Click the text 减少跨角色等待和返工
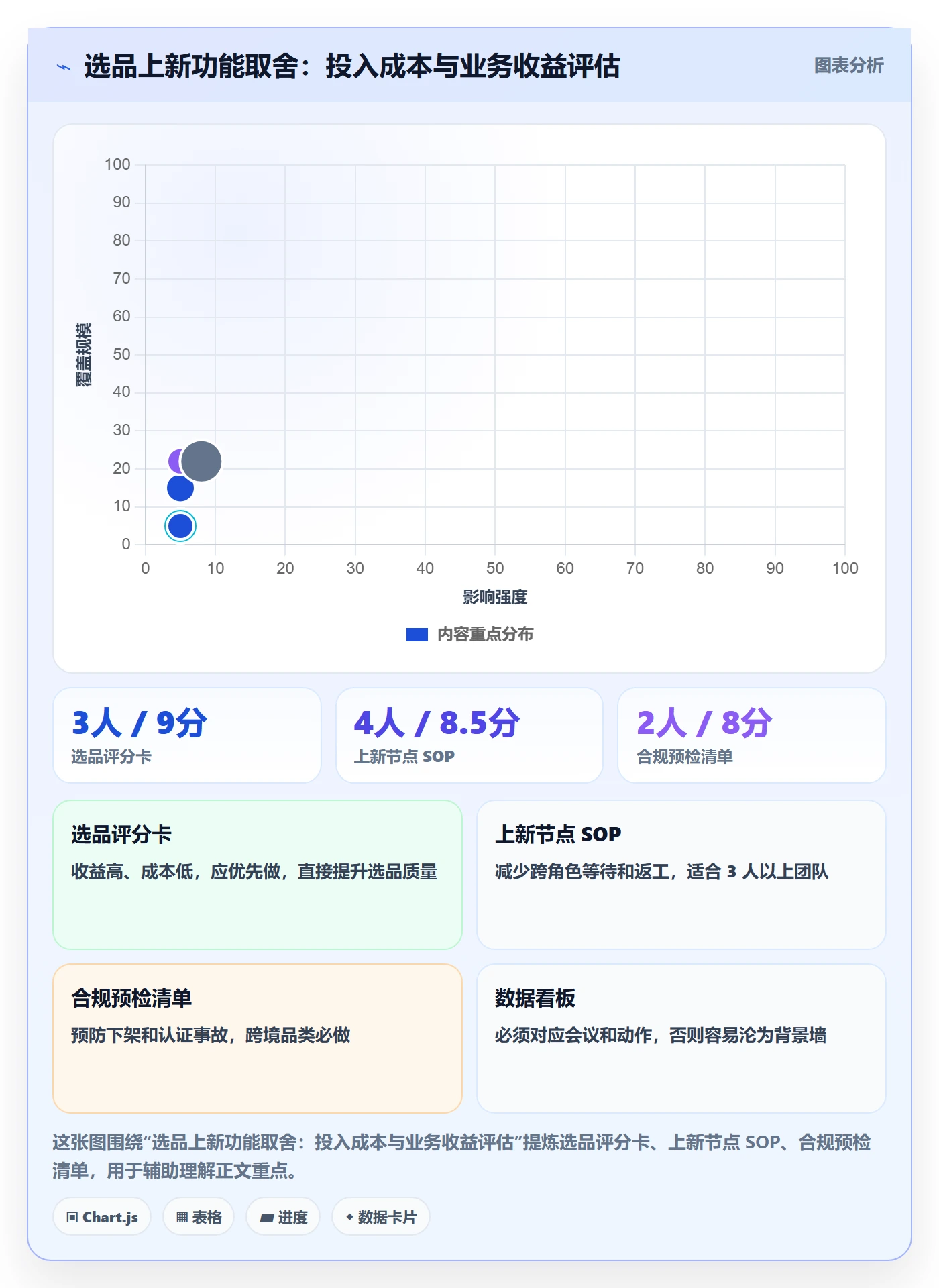Screen dimensions: 939x1288 [582, 871]
